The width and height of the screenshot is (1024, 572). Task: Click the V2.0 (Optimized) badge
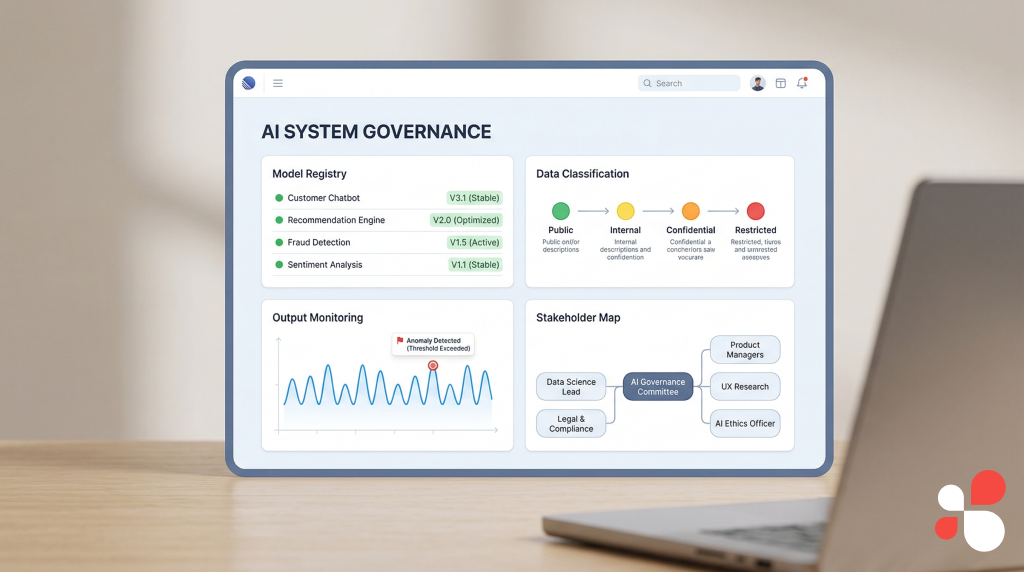tap(466, 220)
